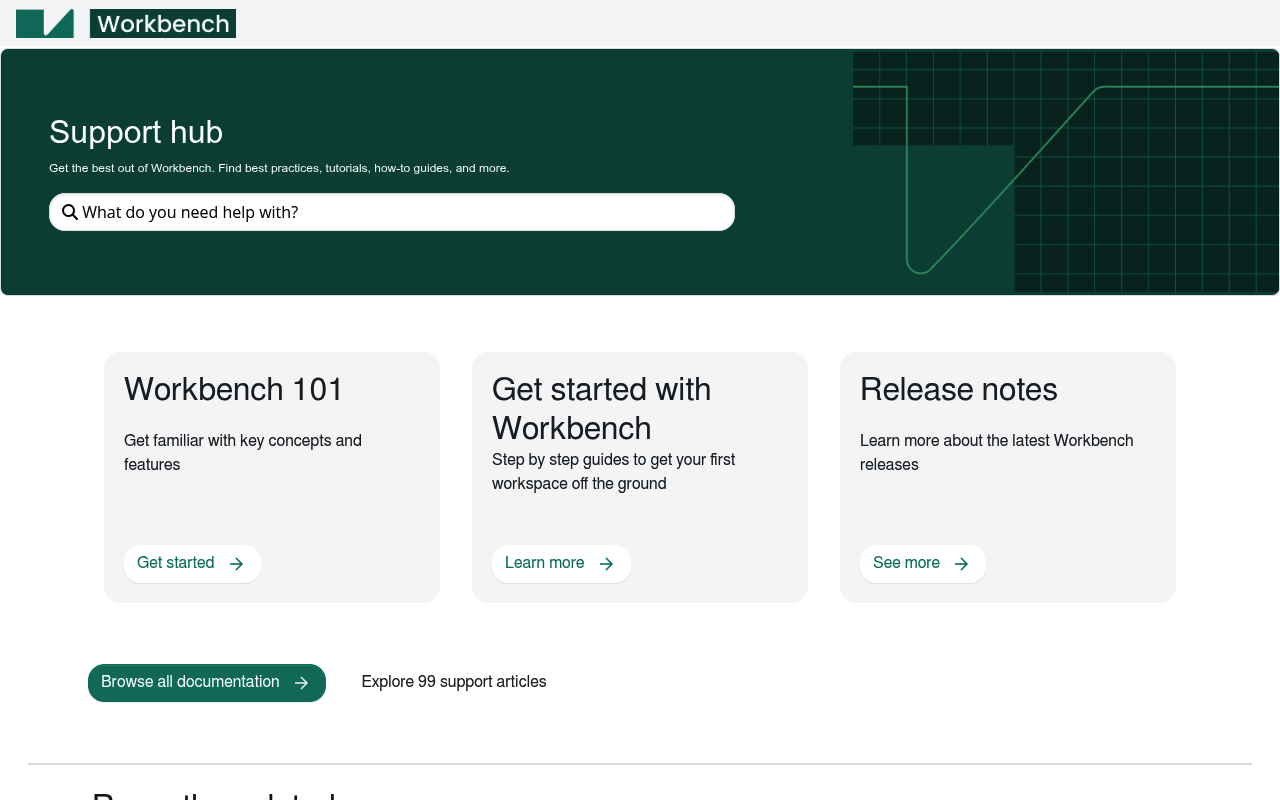
Task: Click Browse all documentation button
Action: pos(207,683)
